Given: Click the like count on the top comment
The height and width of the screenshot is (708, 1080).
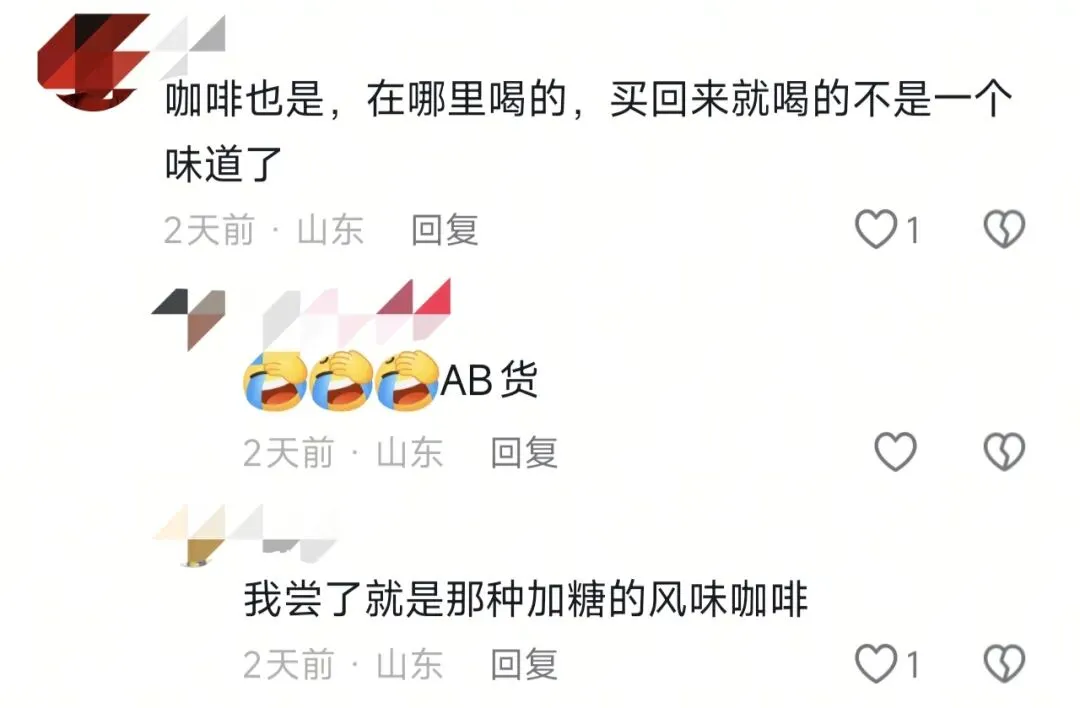Looking at the screenshot, I should coord(913,229).
